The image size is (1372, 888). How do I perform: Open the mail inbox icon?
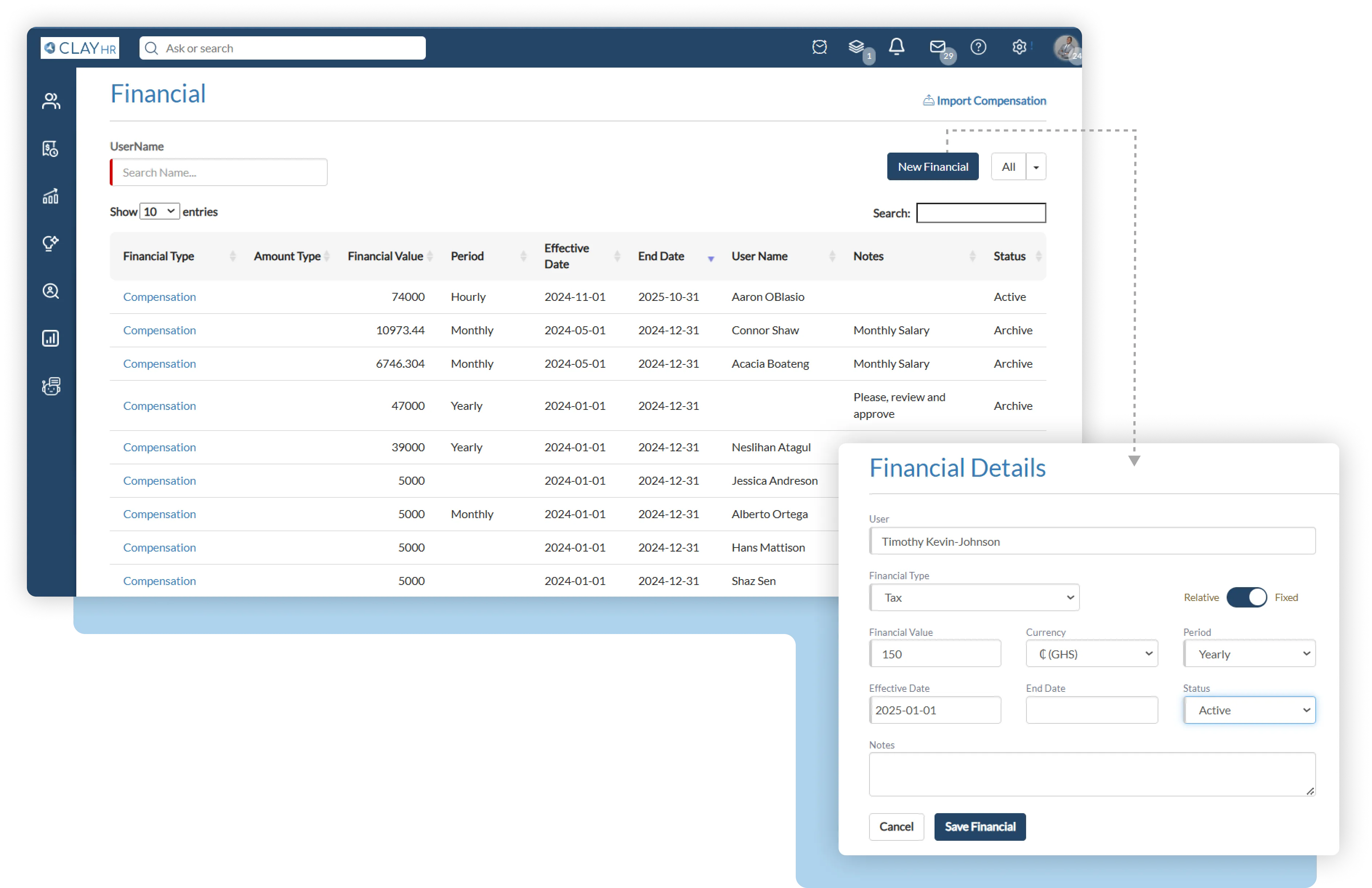coord(938,47)
